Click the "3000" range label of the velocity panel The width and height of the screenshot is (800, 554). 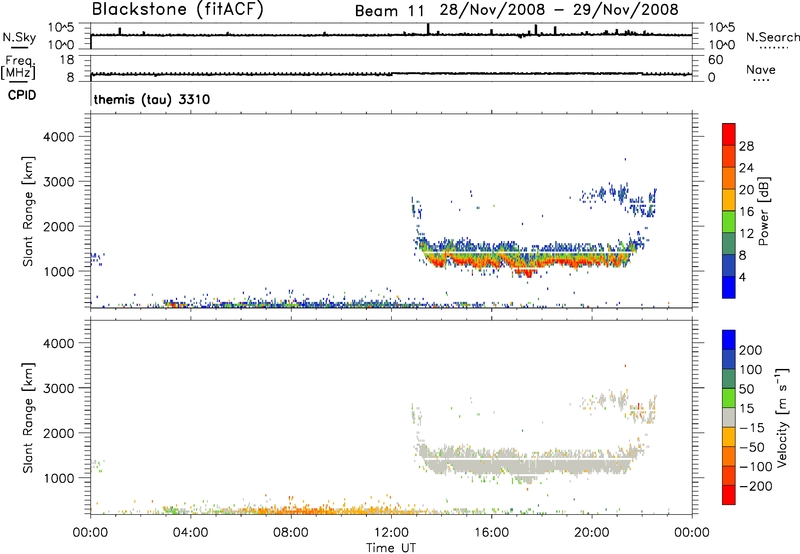pos(59,388)
